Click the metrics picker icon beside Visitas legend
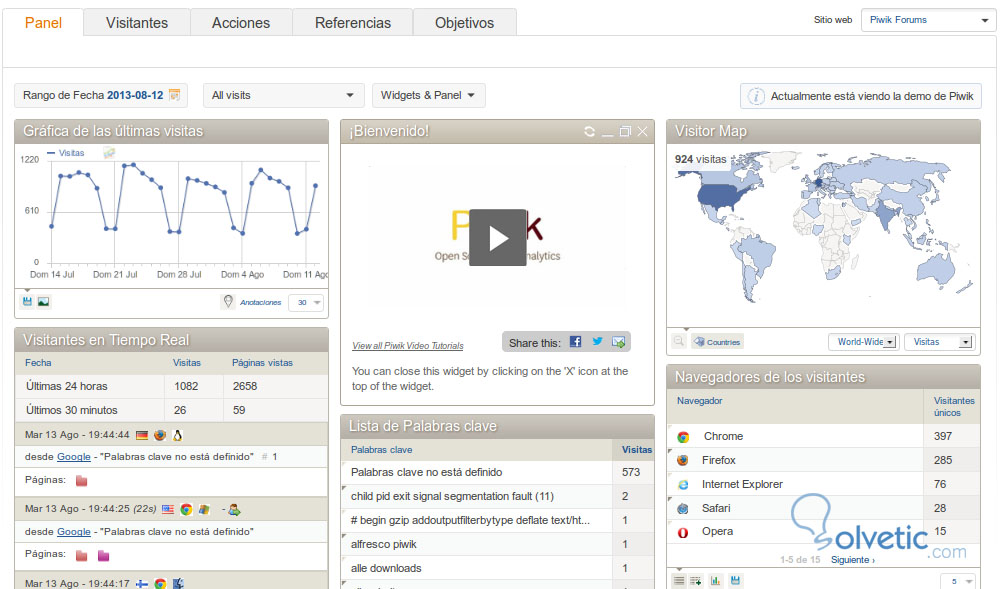 109,153
